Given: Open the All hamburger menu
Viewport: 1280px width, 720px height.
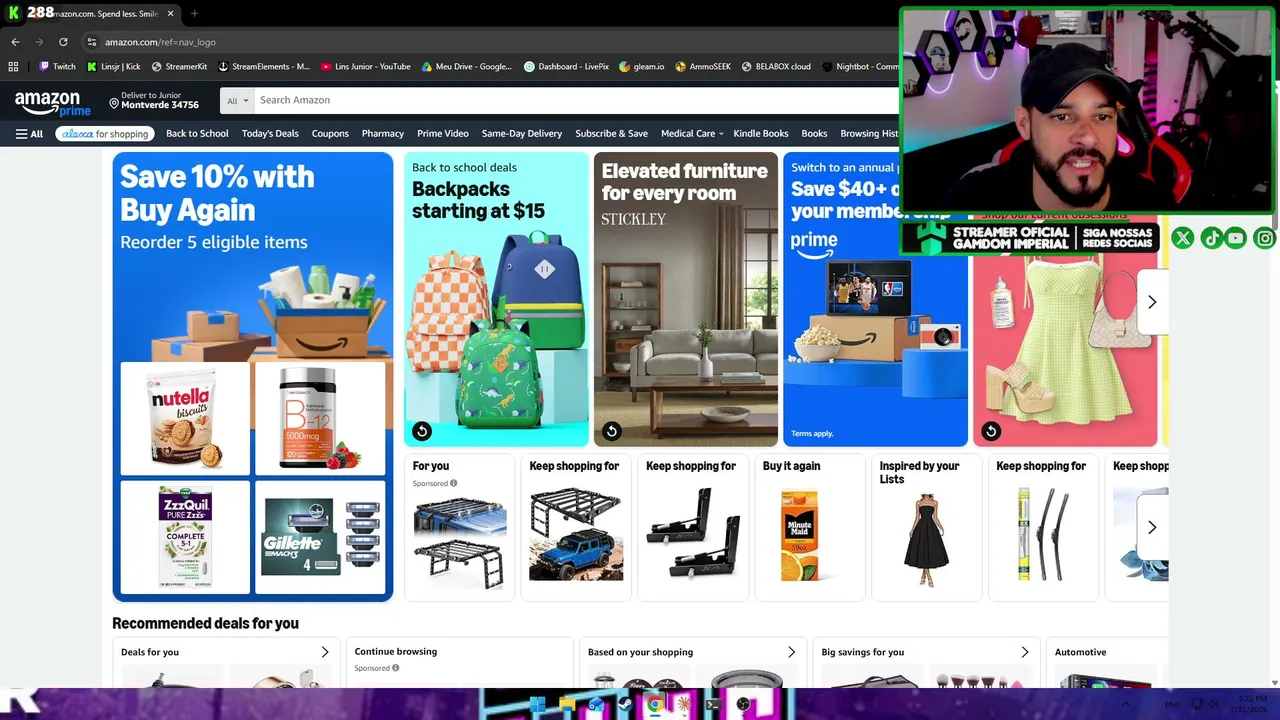Looking at the screenshot, I should (30, 134).
